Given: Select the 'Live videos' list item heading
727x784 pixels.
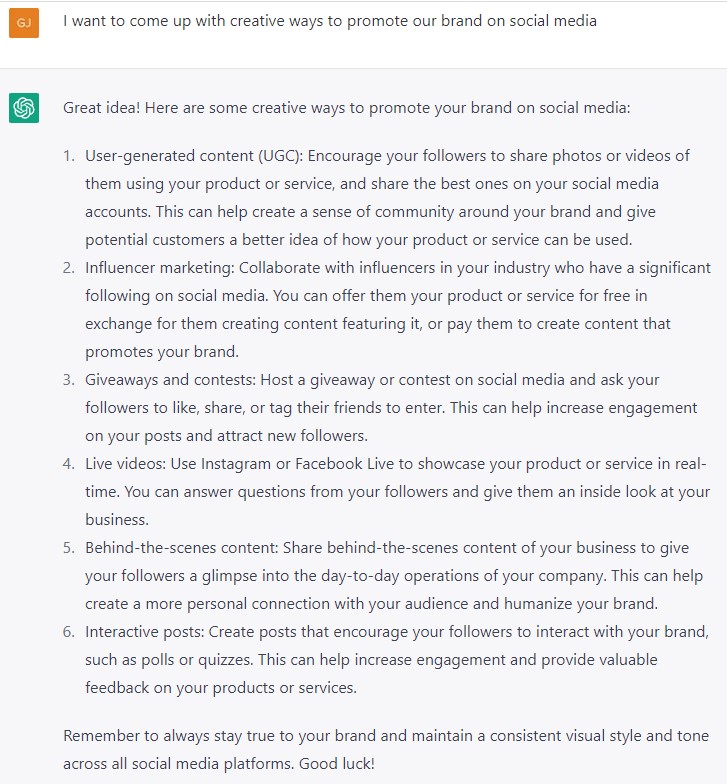Looking at the screenshot, I should pos(125,464).
